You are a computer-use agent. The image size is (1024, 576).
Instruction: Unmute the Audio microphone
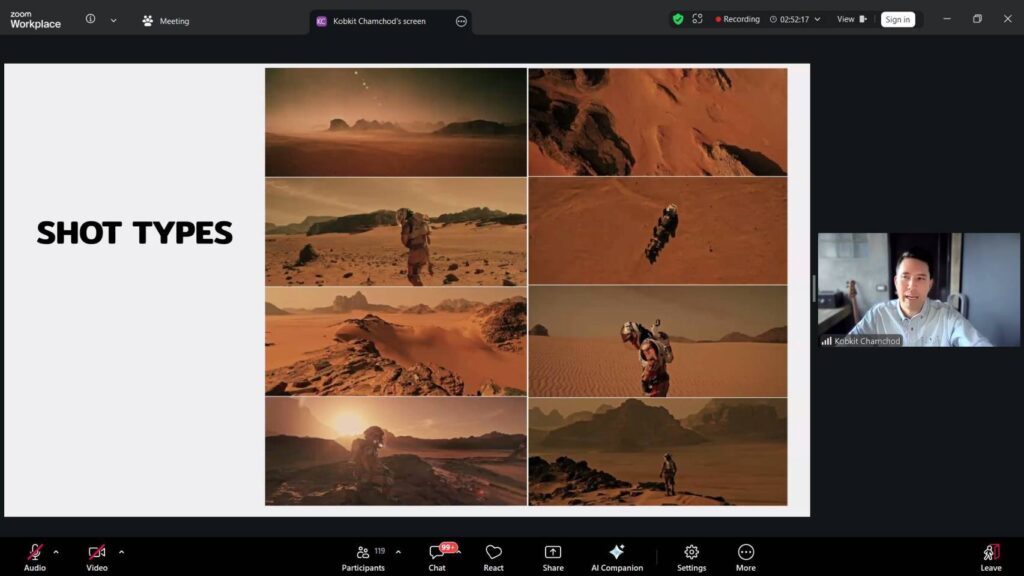35,558
